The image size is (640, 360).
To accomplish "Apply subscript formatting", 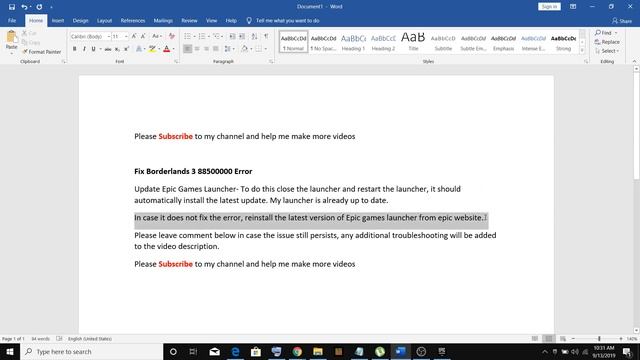I will [x=117, y=49].
